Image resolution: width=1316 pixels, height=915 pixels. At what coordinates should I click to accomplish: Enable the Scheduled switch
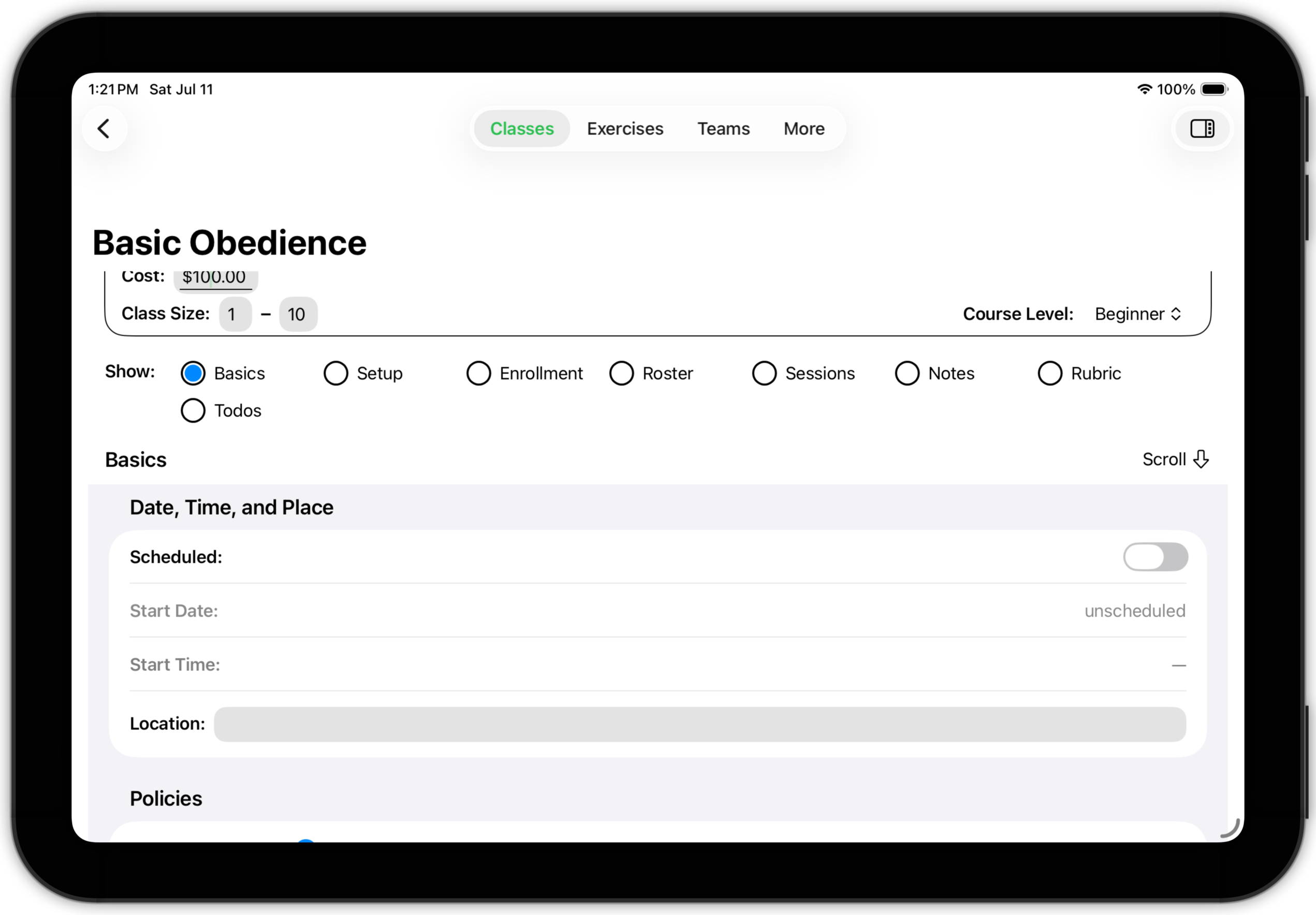(x=1156, y=556)
